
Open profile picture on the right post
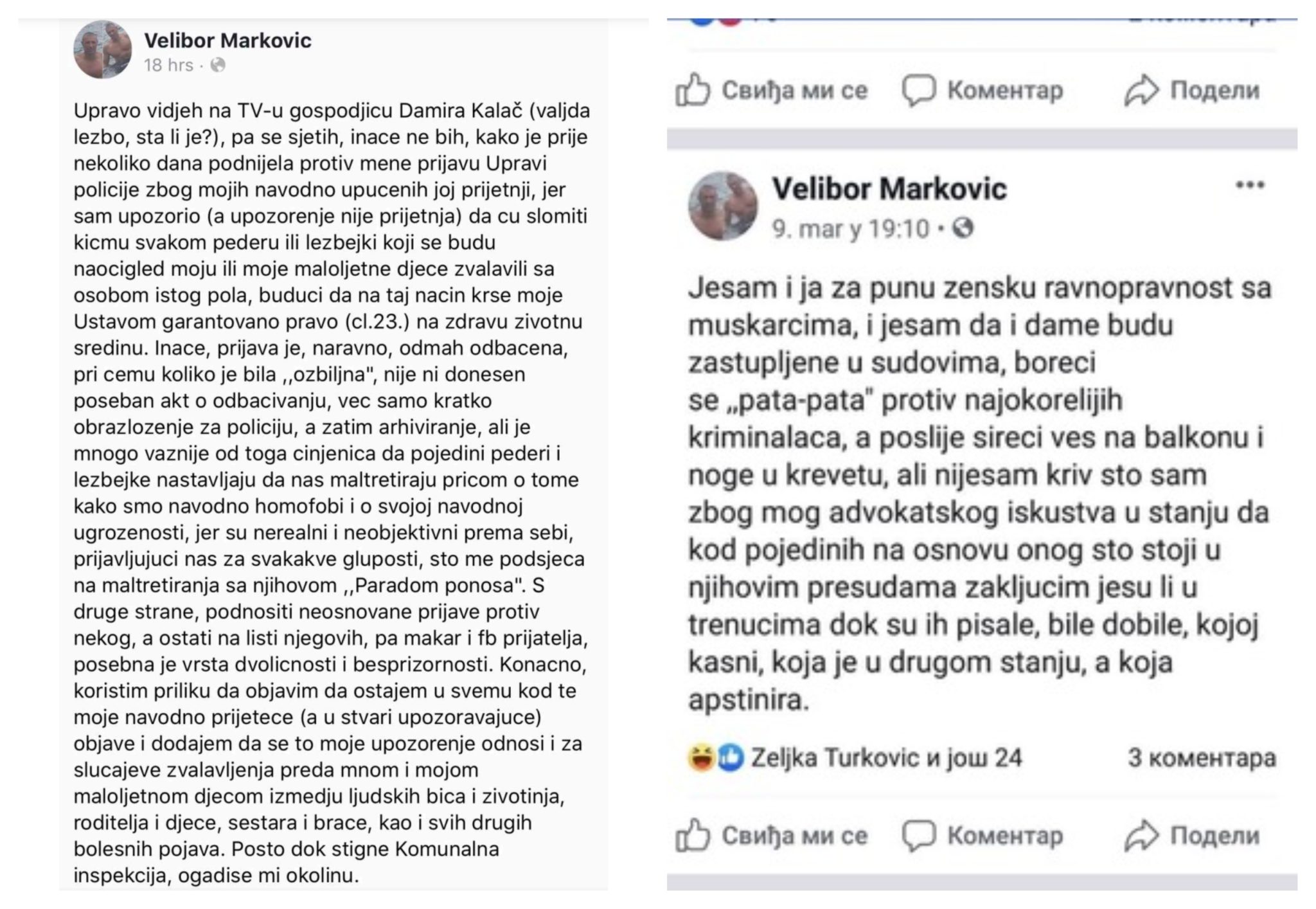pos(723,206)
